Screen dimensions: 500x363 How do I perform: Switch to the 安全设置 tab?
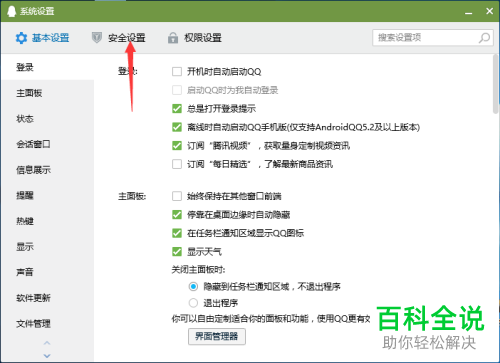(x=118, y=38)
